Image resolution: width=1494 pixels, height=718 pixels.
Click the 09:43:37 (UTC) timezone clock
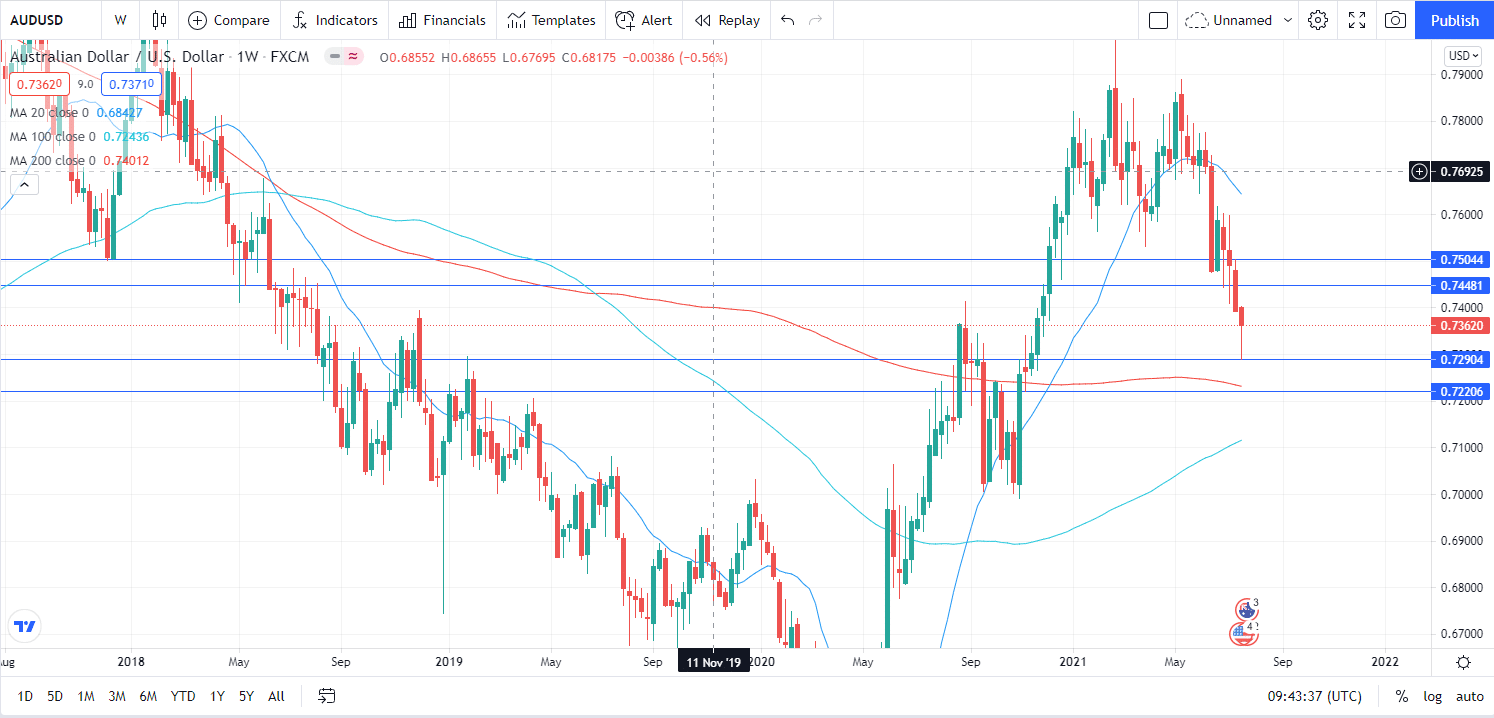click(1315, 696)
